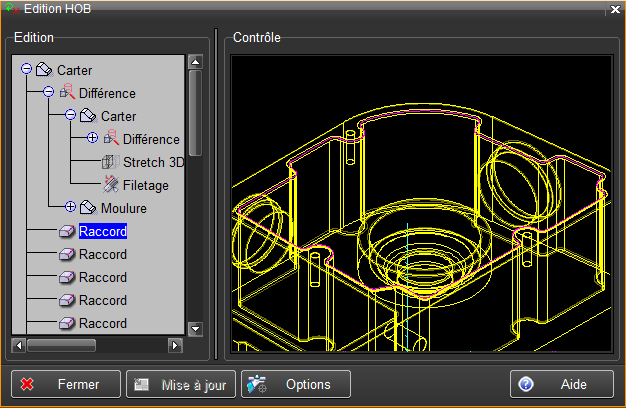Select the Stretch 3D tree item
Viewport: 626px width, 408px height.
pos(153,162)
